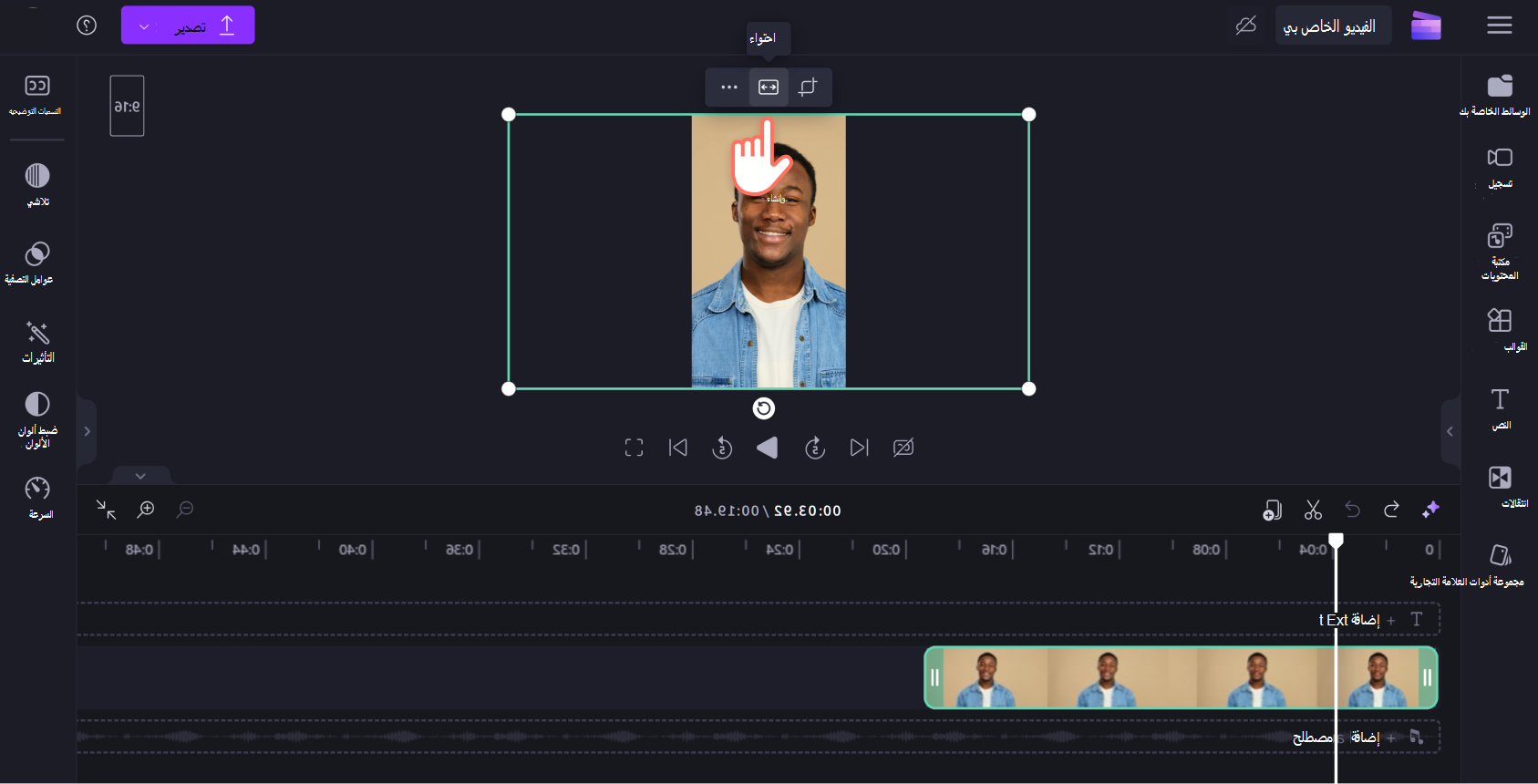Open the Speed السرعة panel
1538x784 pixels.
click(x=37, y=498)
